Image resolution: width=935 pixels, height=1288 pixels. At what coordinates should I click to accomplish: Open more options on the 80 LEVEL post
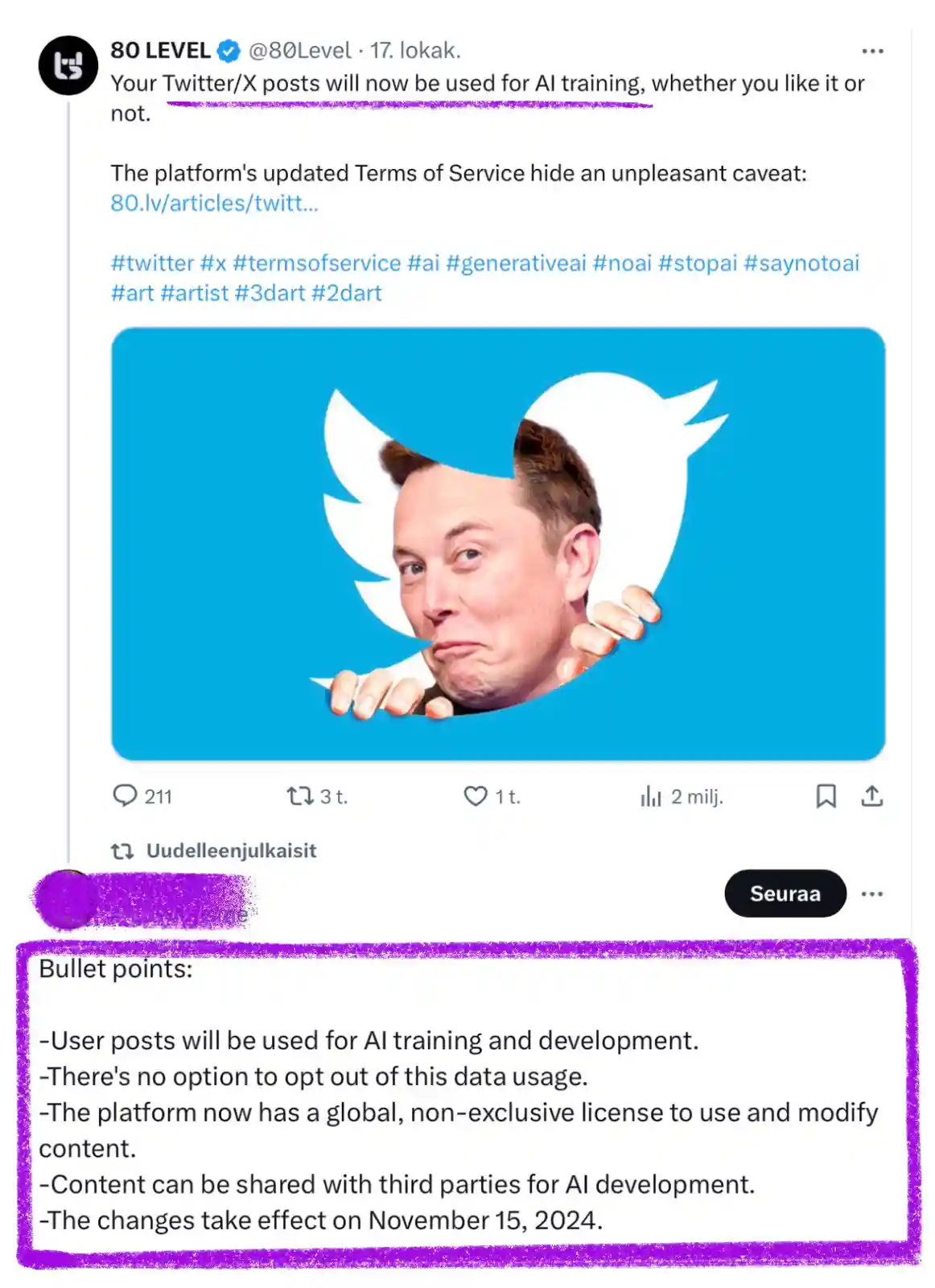[872, 51]
